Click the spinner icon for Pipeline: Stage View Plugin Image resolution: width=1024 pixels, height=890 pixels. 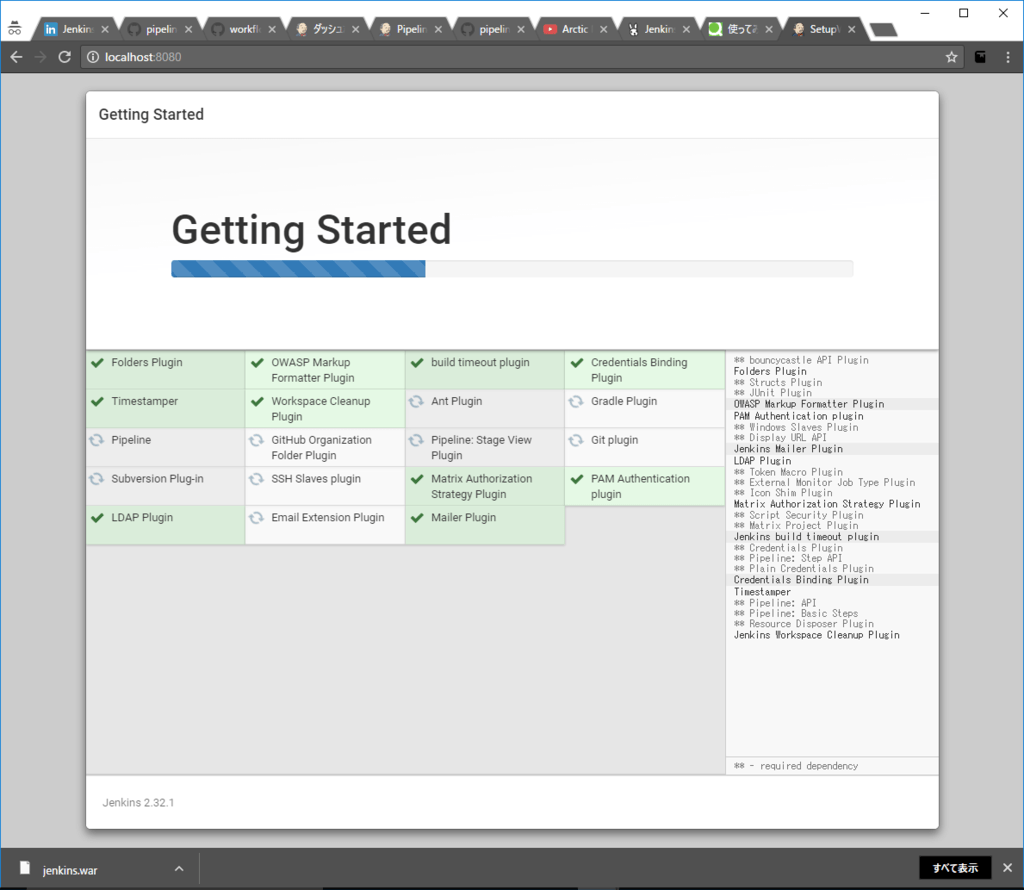click(x=416, y=440)
